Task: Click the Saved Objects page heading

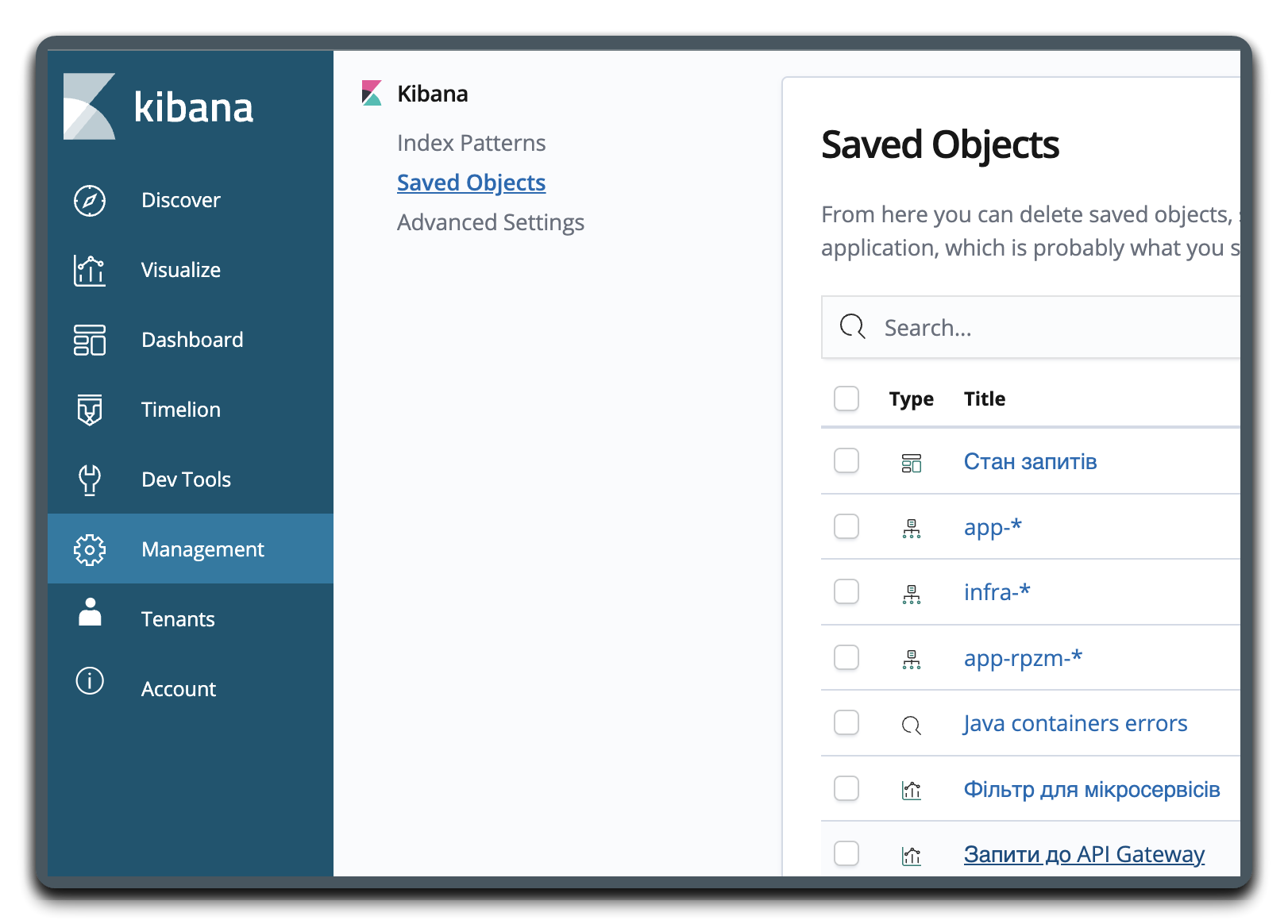Action: tap(940, 144)
